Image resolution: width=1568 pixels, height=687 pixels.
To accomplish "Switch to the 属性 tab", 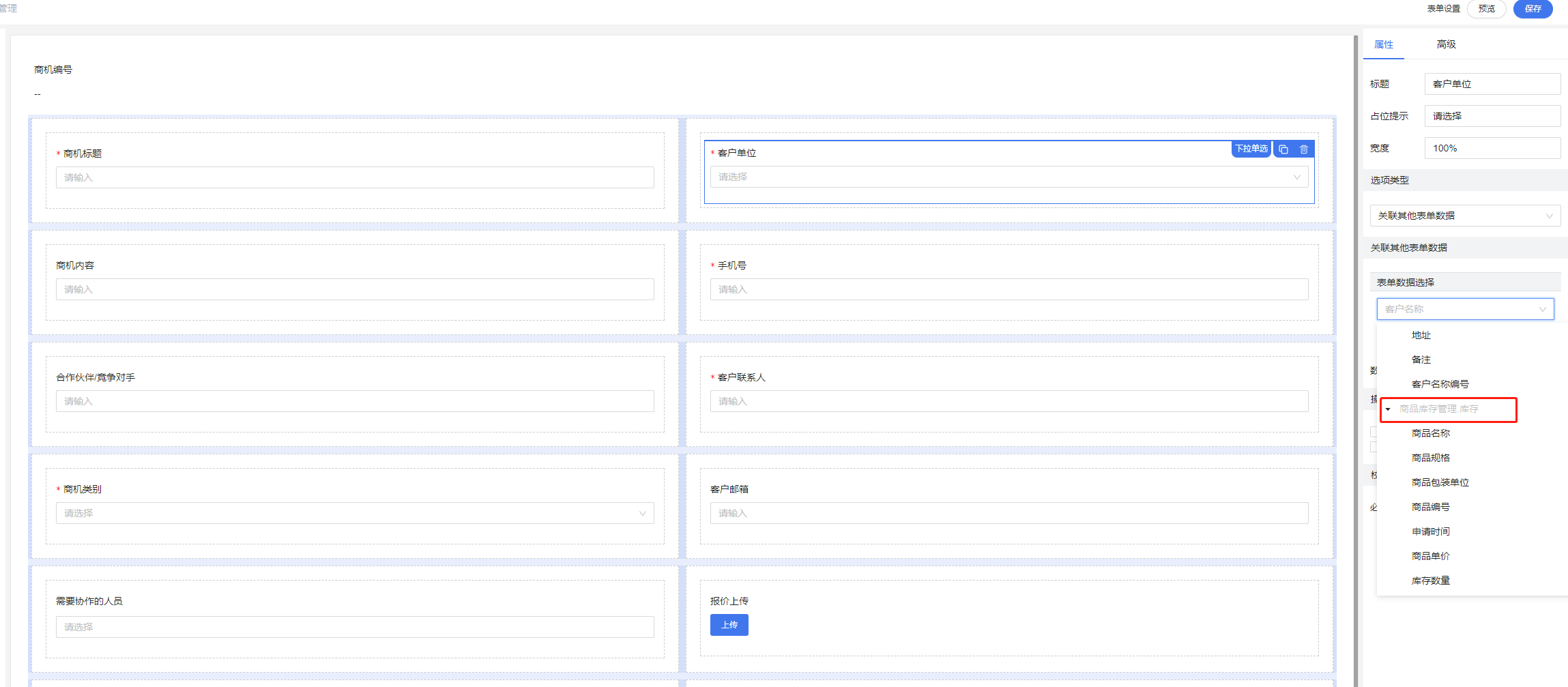I will 1384,44.
